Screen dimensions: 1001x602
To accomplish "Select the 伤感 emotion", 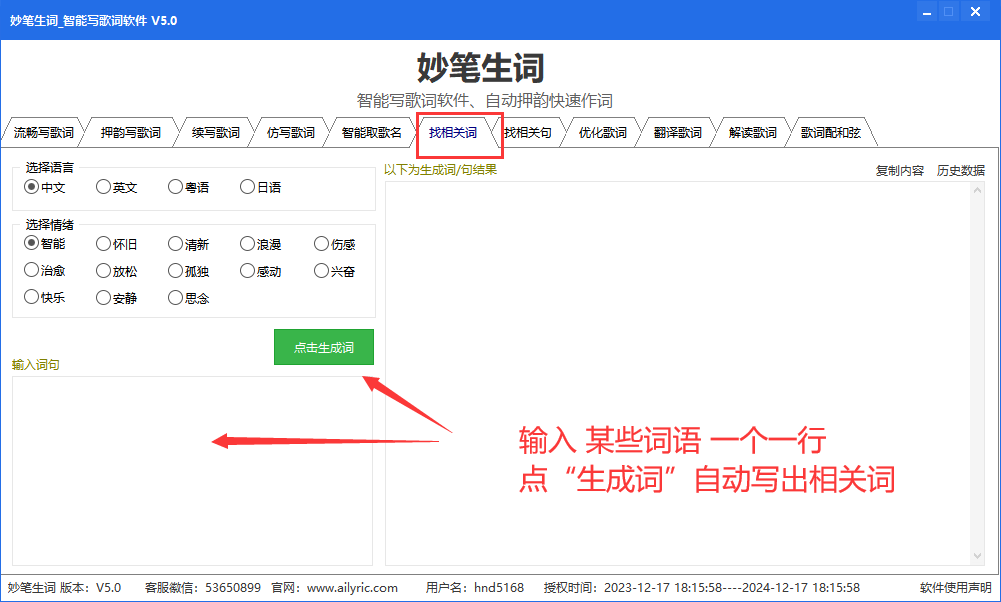I will [x=335, y=244].
